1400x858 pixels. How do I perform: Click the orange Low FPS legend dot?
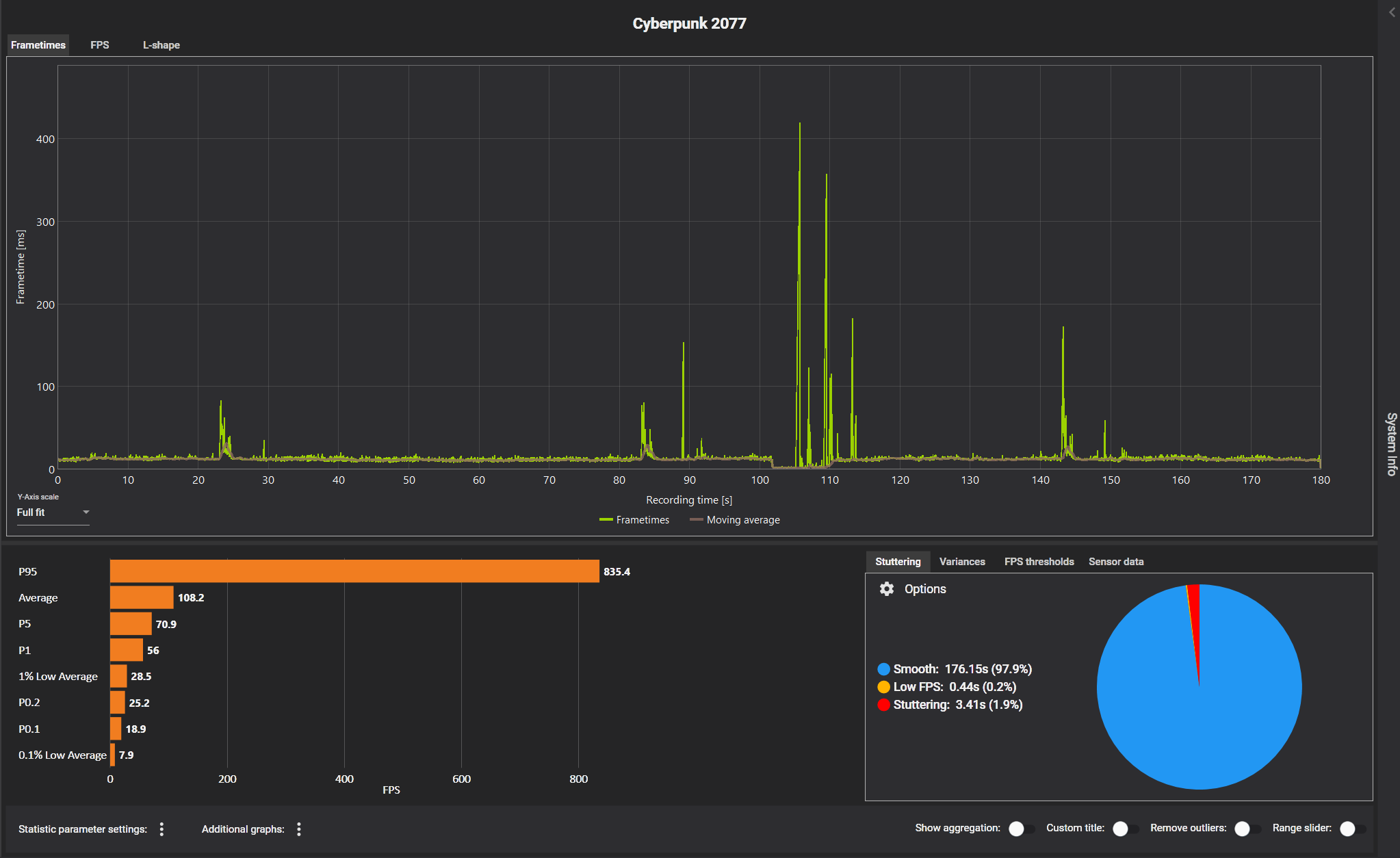(x=883, y=687)
